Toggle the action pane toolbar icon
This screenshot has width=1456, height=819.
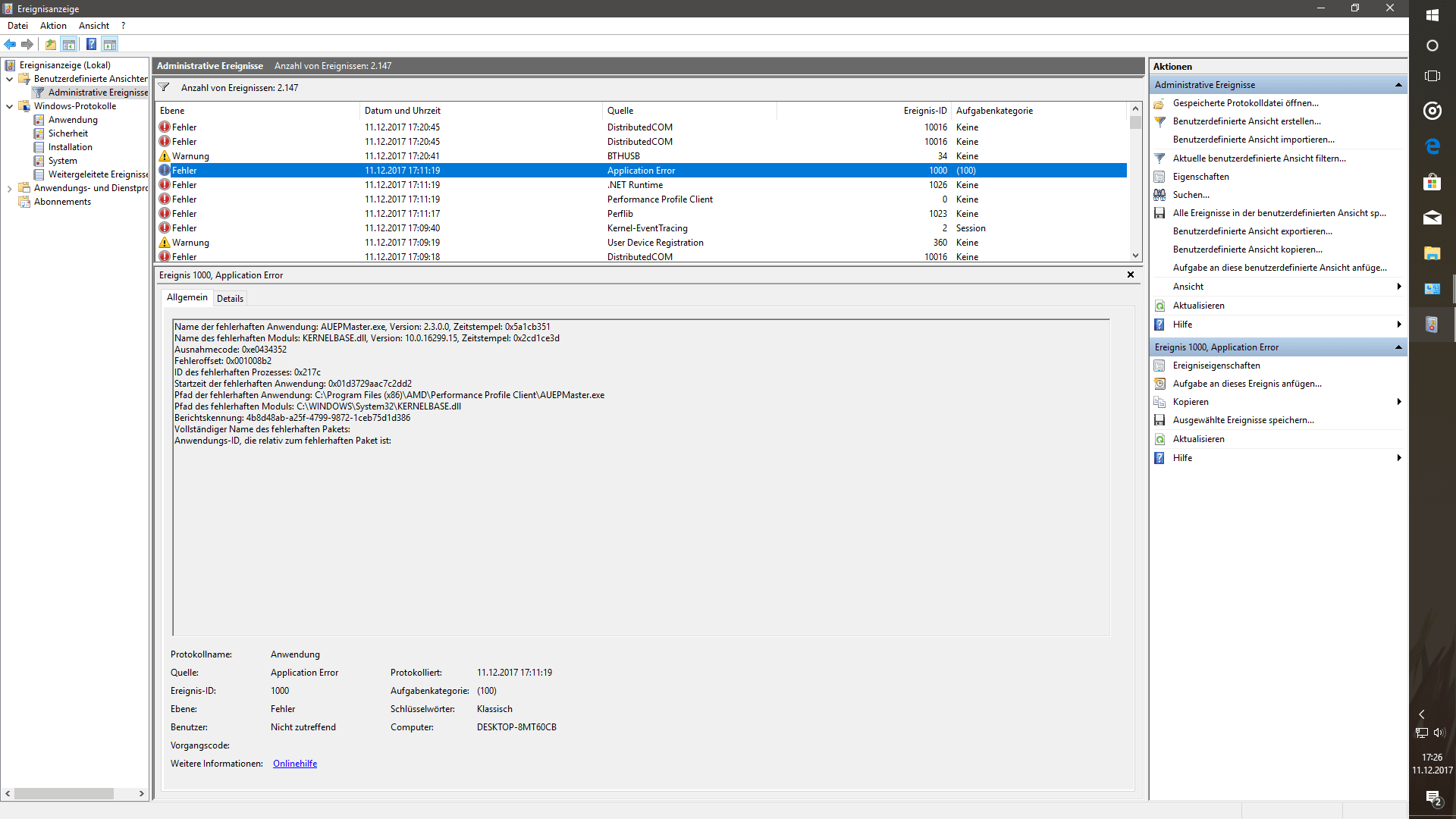[x=110, y=44]
